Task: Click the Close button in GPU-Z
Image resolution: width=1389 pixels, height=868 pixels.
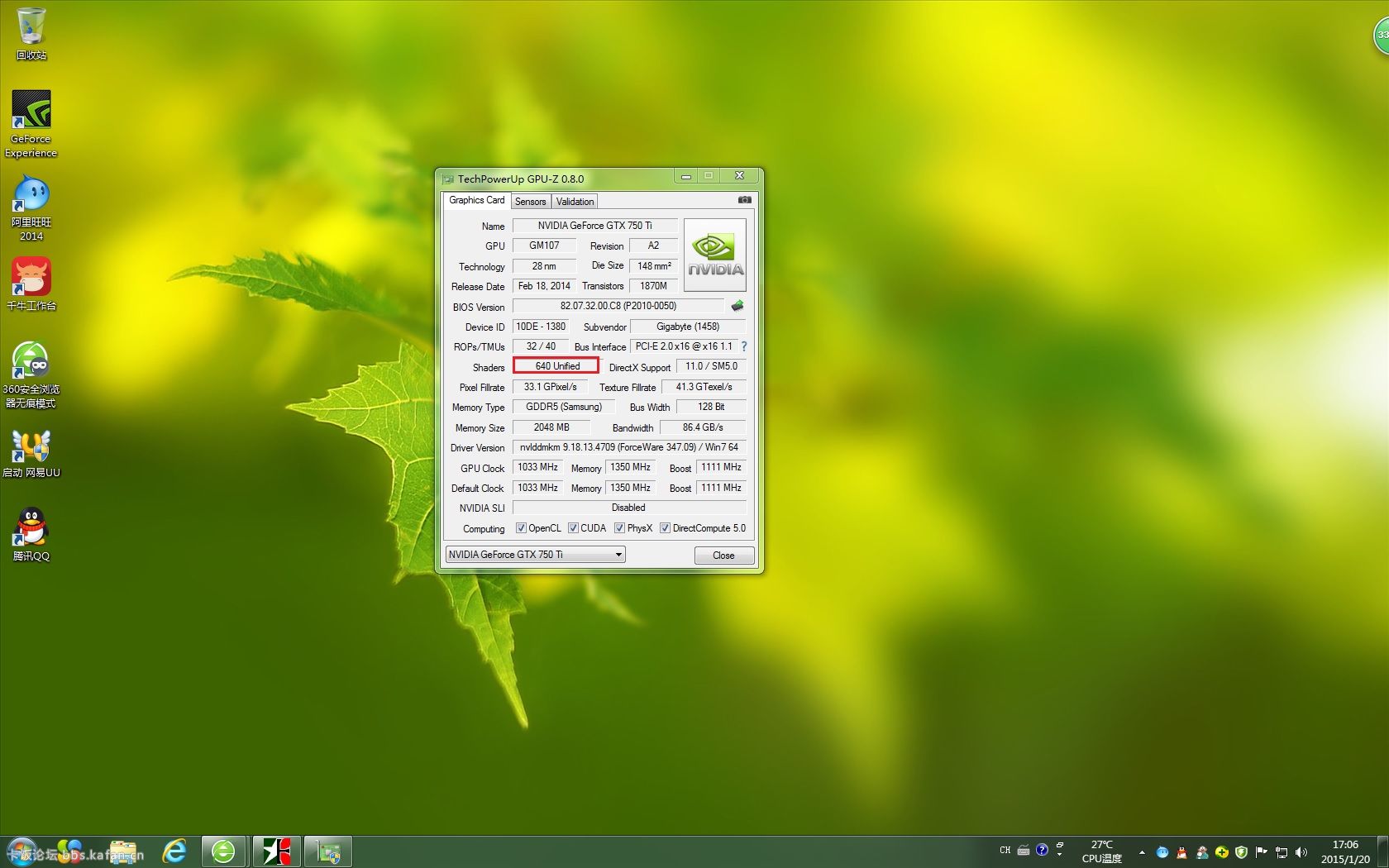Action: point(723,556)
